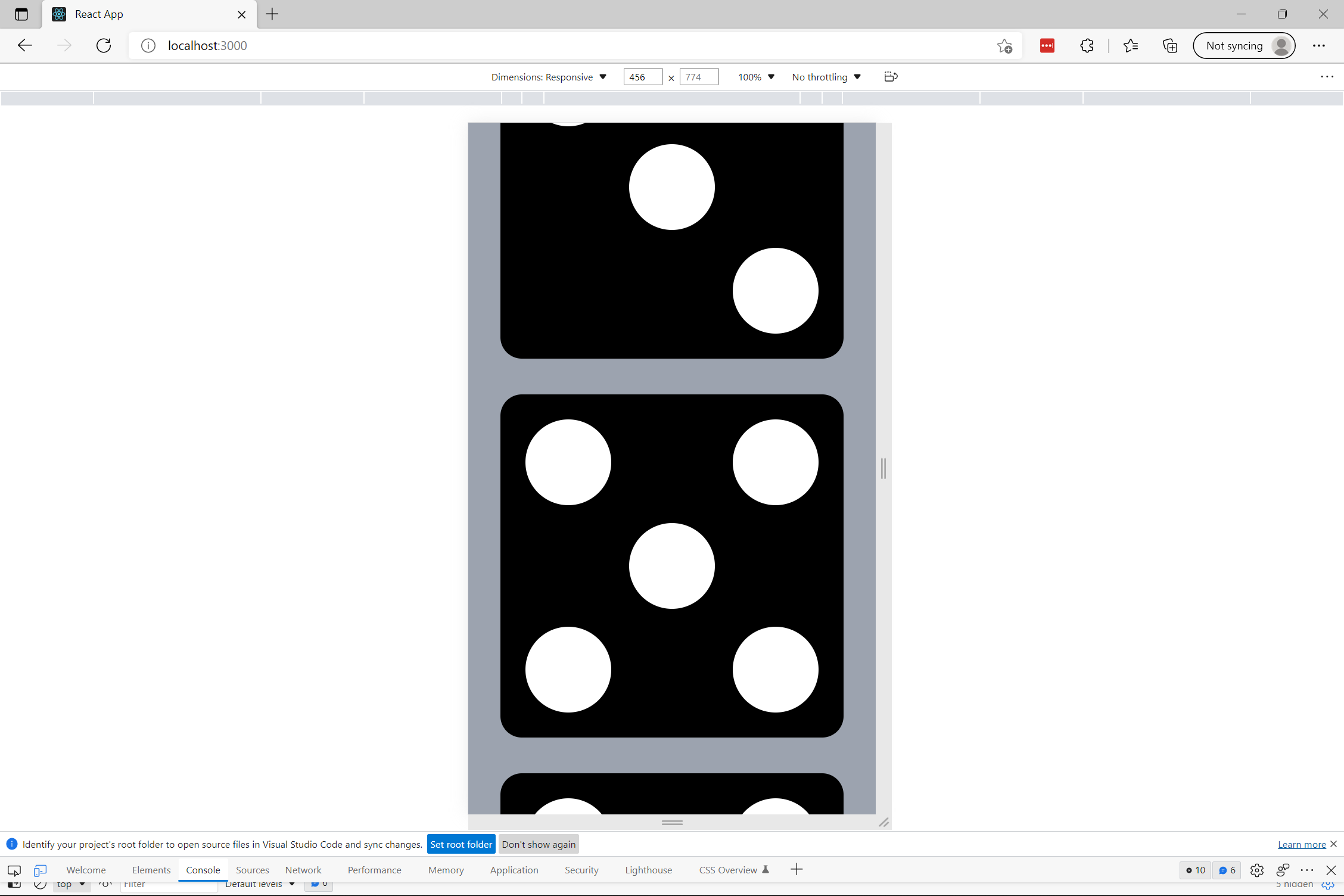
Task: Open the top JavaScript context dropdown
Action: tap(71, 885)
